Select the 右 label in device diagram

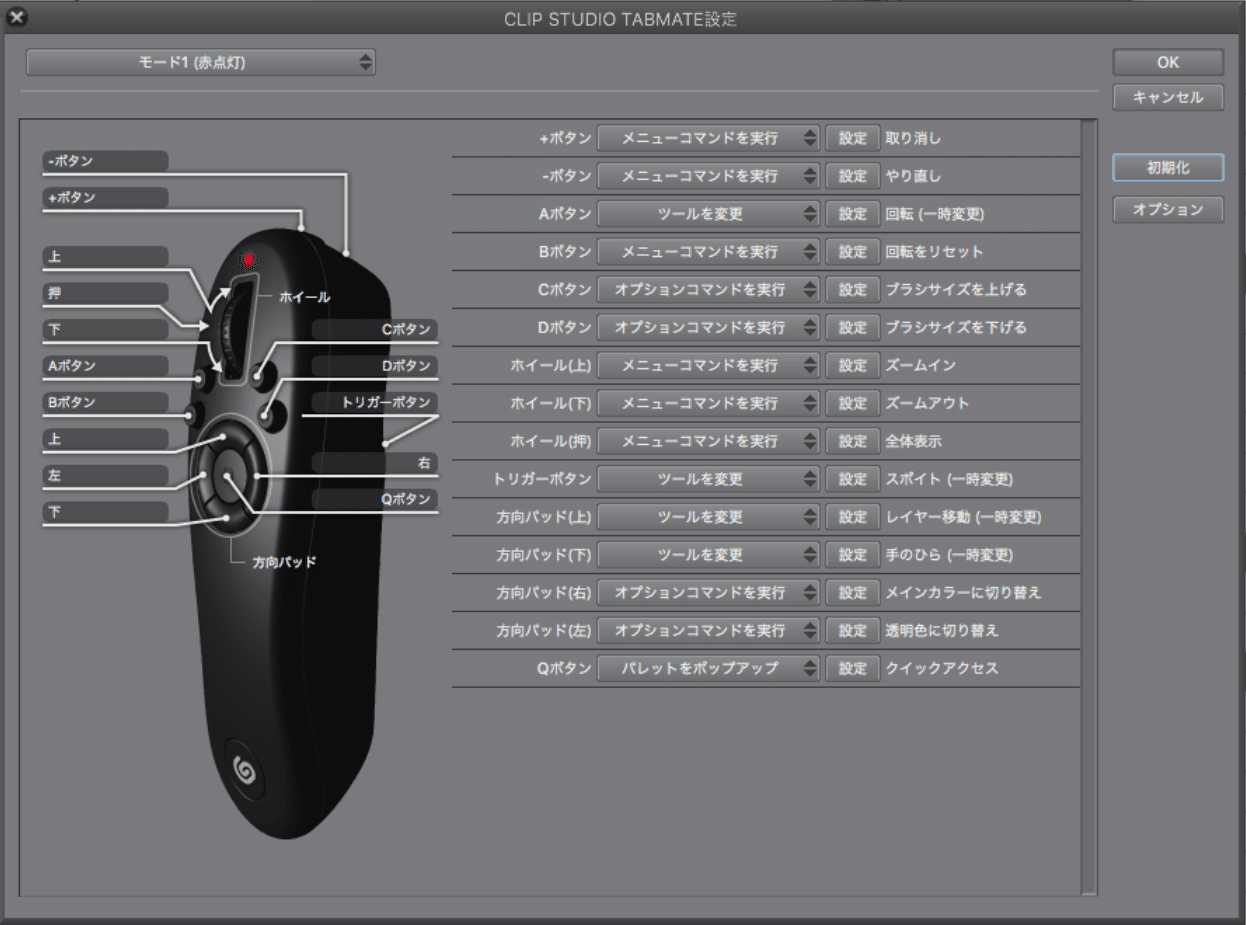coord(375,463)
